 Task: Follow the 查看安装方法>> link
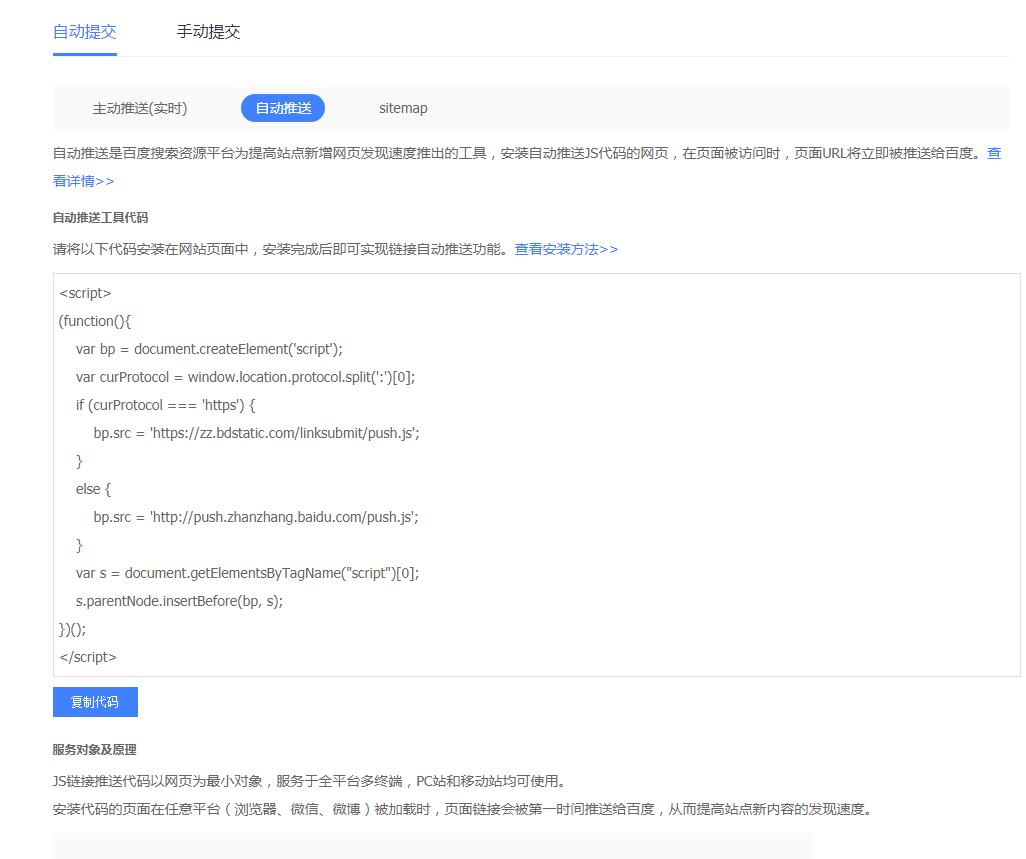566,249
